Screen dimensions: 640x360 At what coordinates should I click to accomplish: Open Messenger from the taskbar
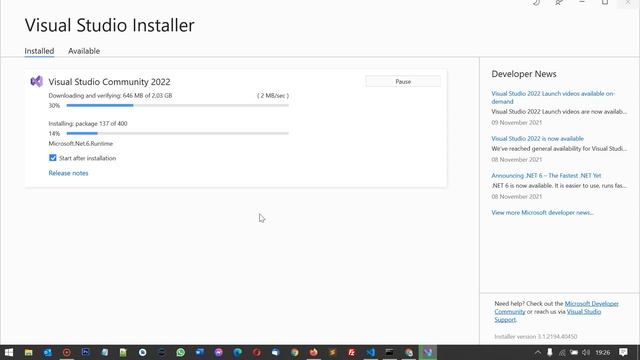218,352
